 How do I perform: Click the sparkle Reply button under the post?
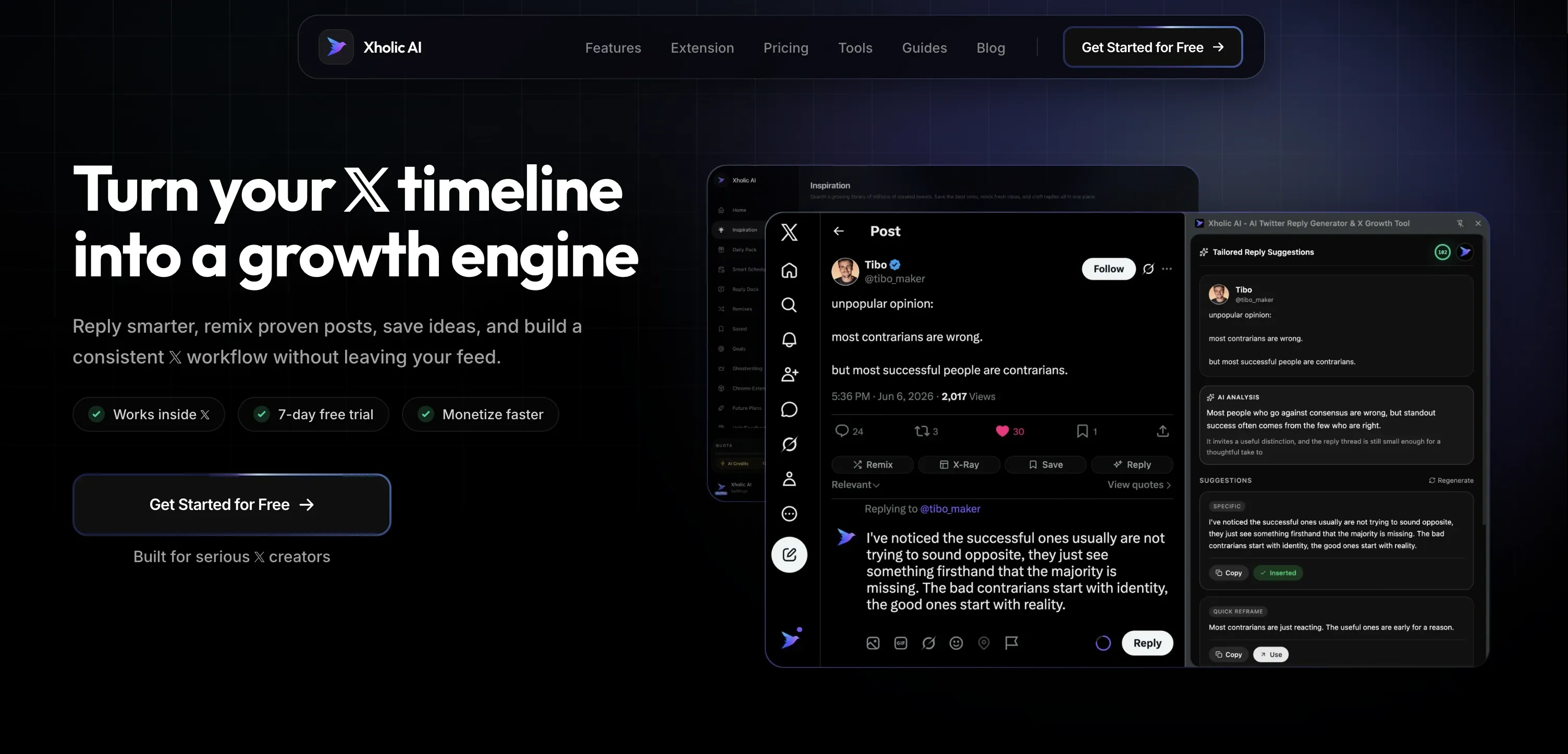(x=1132, y=464)
